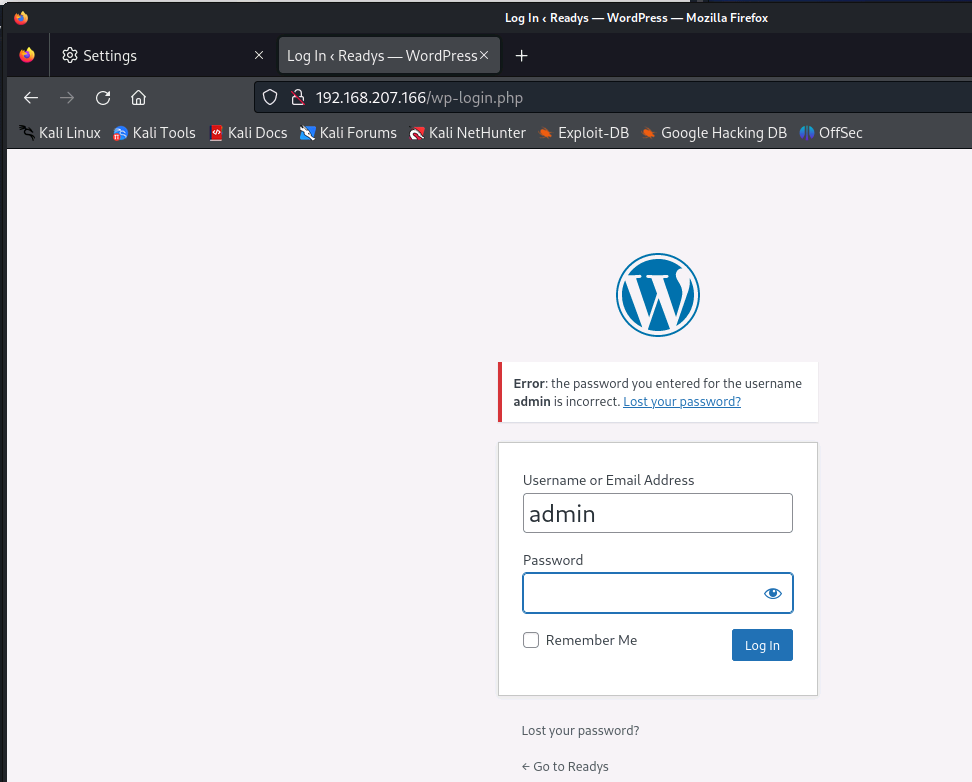Open Kali Forums bookmark
Image resolution: width=972 pixels, height=782 pixels.
pyautogui.click(x=348, y=133)
